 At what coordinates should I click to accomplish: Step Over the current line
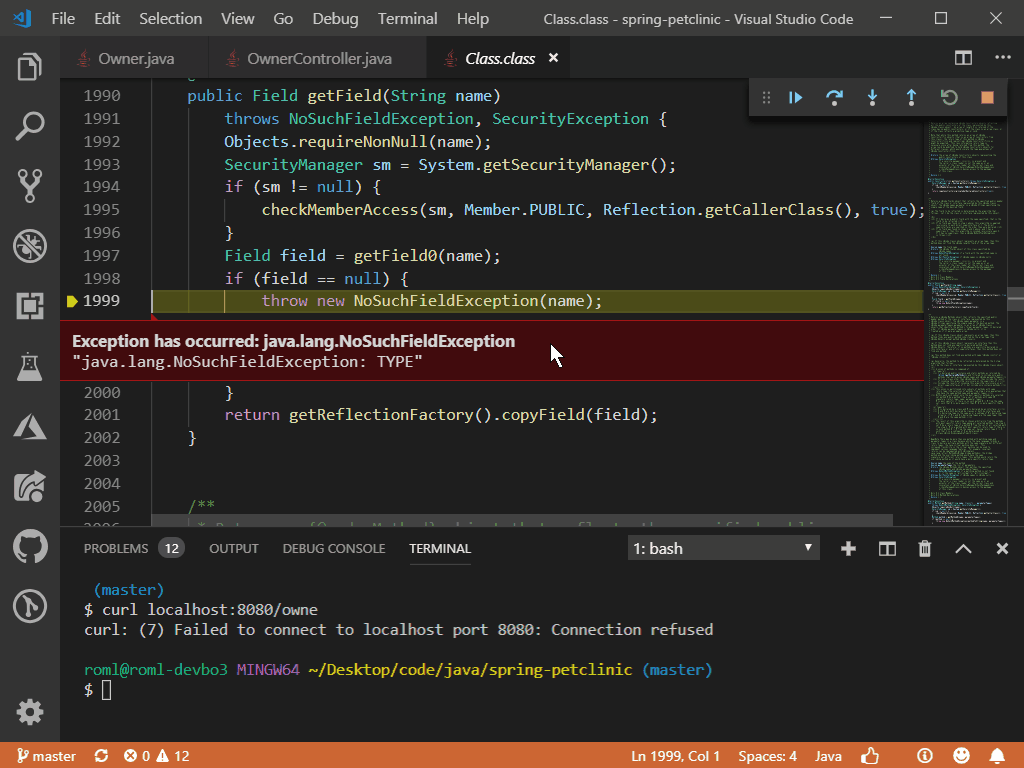point(834,98)
